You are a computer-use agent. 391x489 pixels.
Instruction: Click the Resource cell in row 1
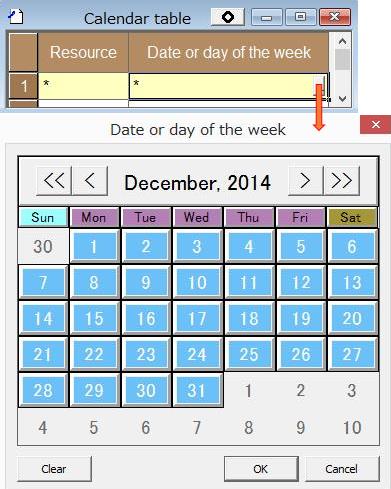point(83,86)
